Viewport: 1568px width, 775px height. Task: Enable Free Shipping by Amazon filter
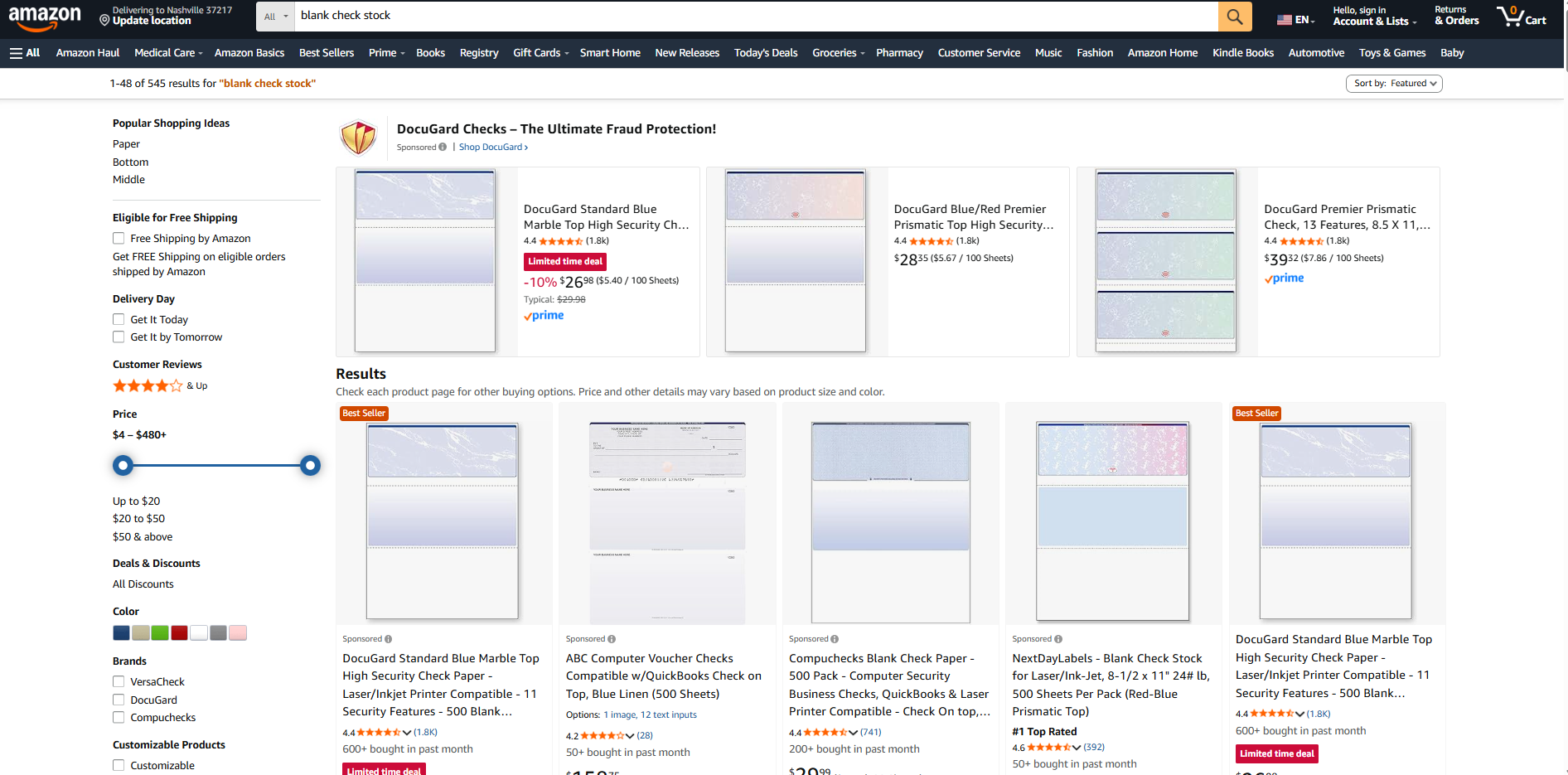point(119,238)
